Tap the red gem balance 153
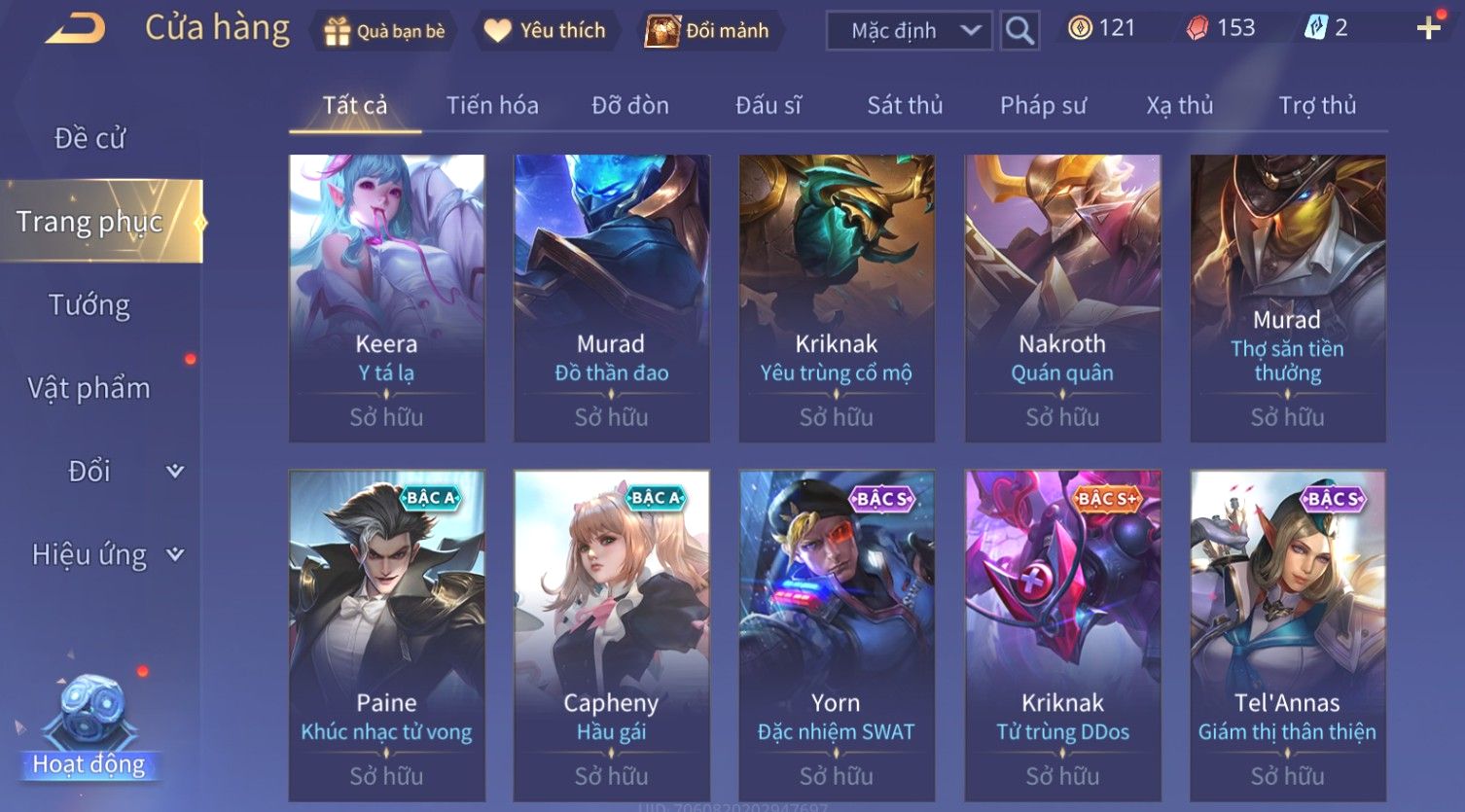This screenshot has height=812, width=1465. 1221,28
